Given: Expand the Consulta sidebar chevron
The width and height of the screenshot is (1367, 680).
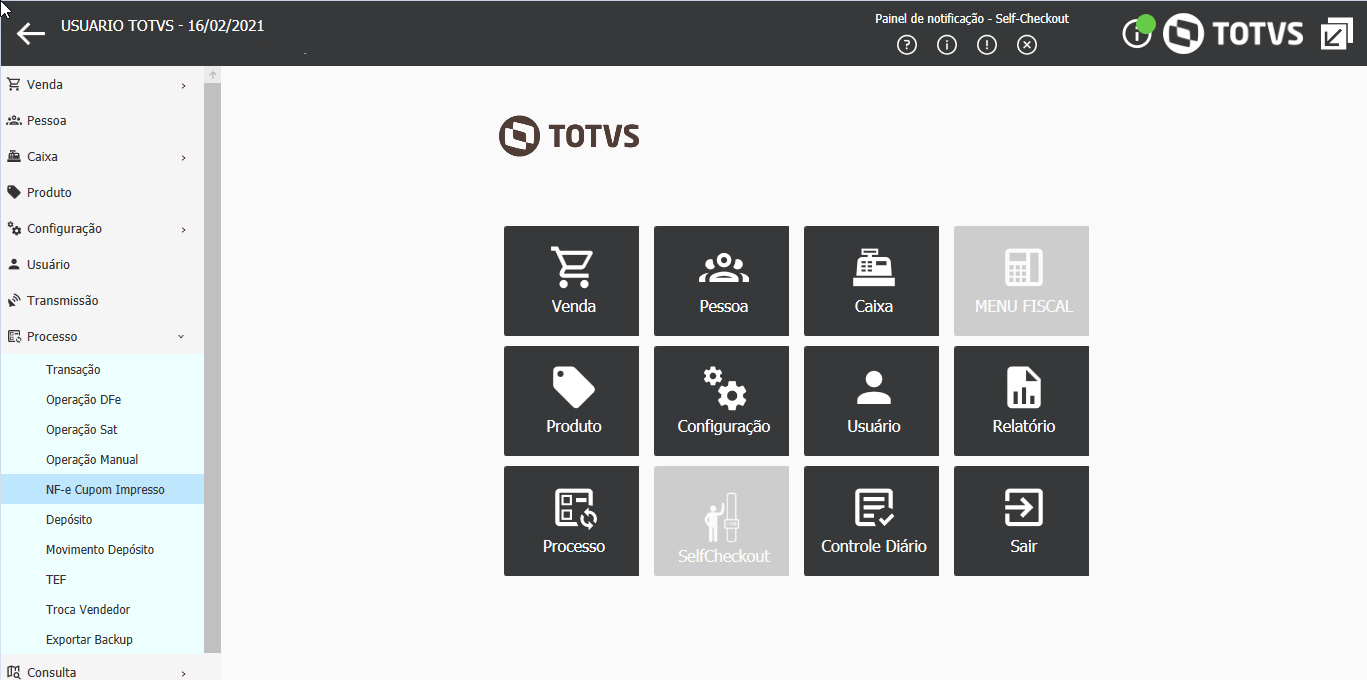Looking at the screenshot, I should [x=184, y=674].
